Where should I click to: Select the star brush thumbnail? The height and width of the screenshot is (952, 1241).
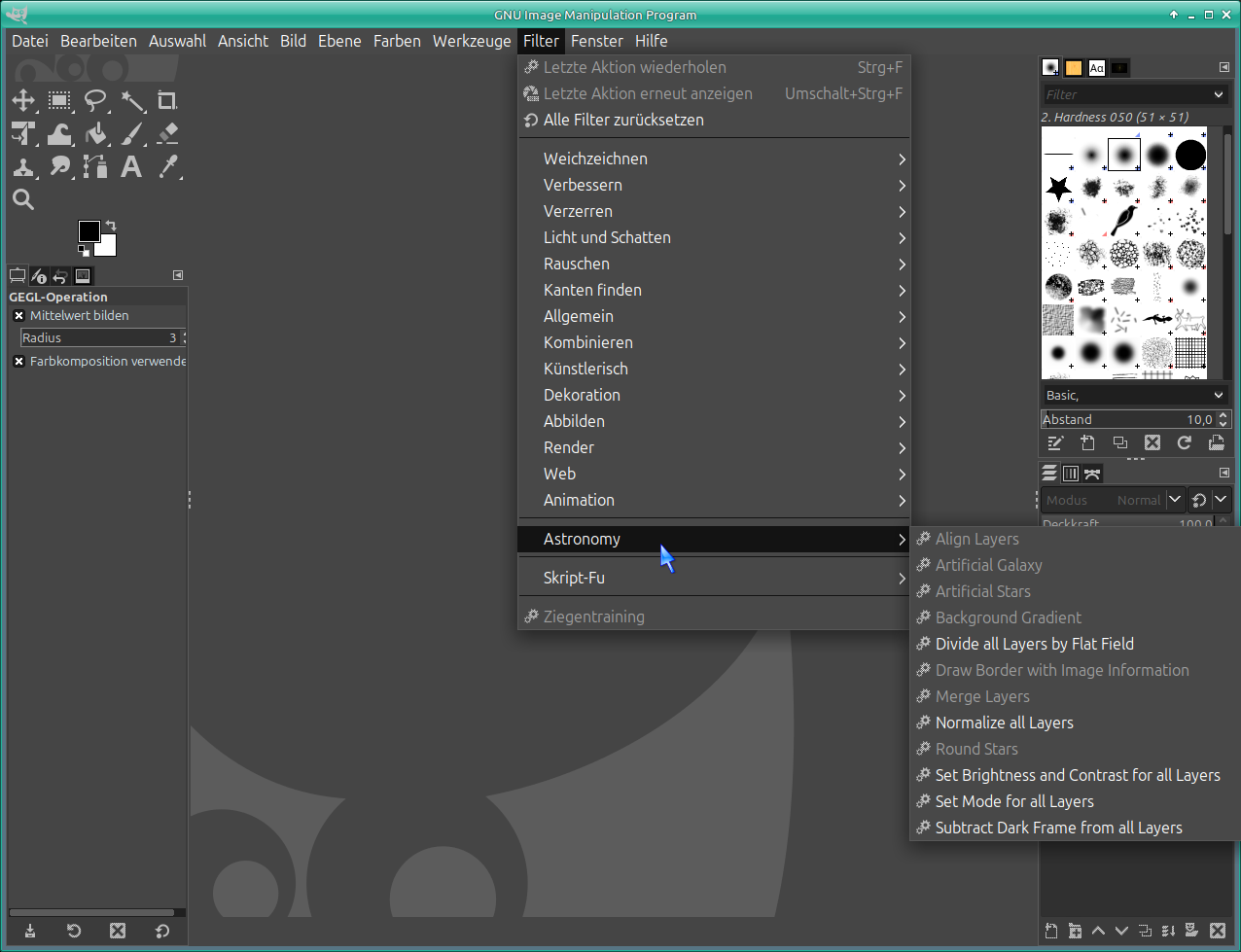coord(1058,187)
